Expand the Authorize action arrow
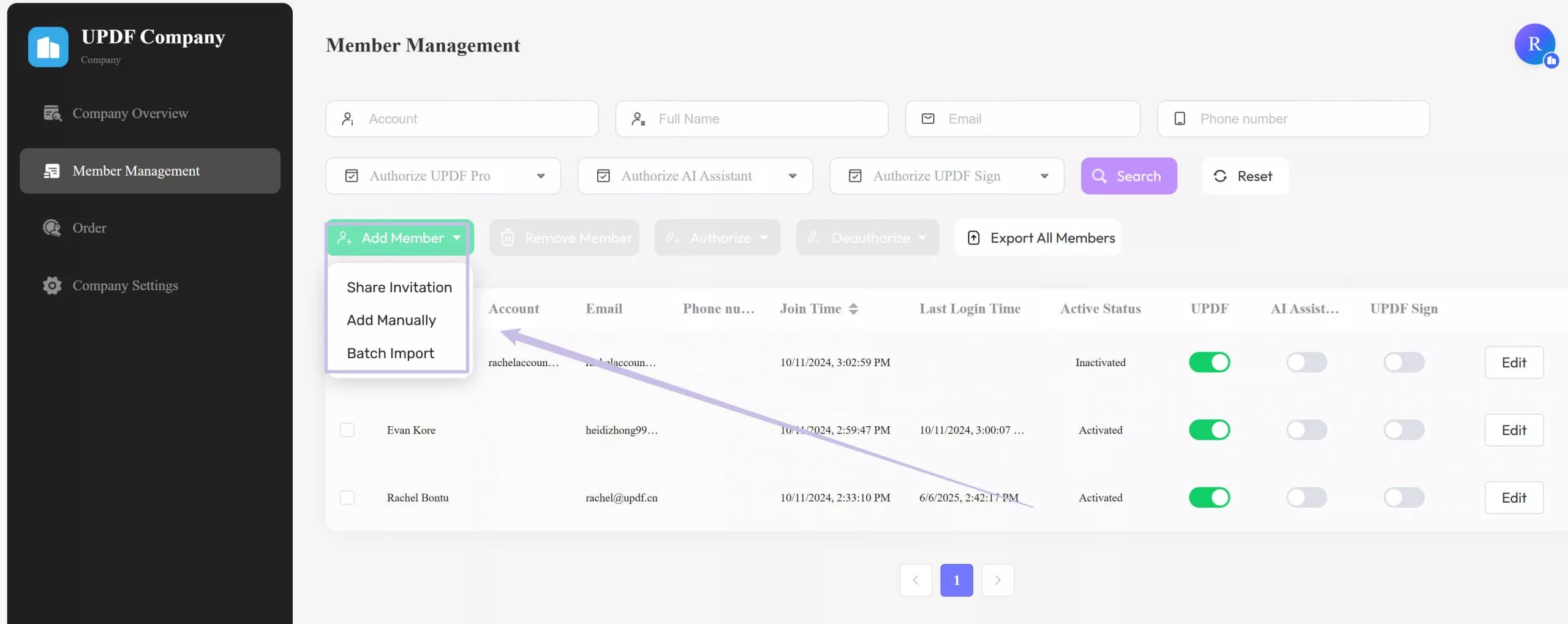Image resolution: width=1568 pixels, height=624 pixels. (x=764, y=238)
